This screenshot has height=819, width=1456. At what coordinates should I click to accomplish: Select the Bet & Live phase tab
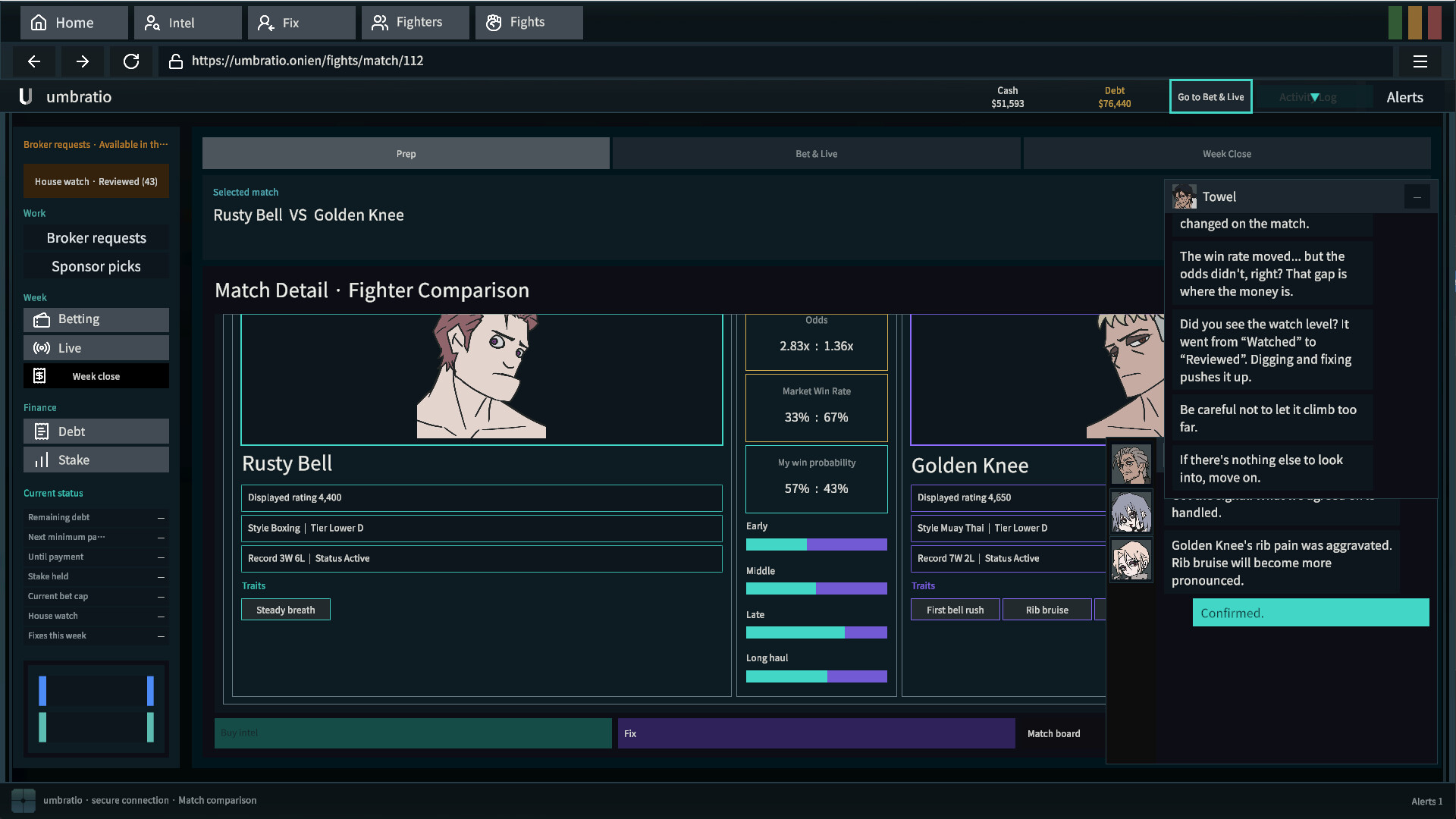click(816, 153)
